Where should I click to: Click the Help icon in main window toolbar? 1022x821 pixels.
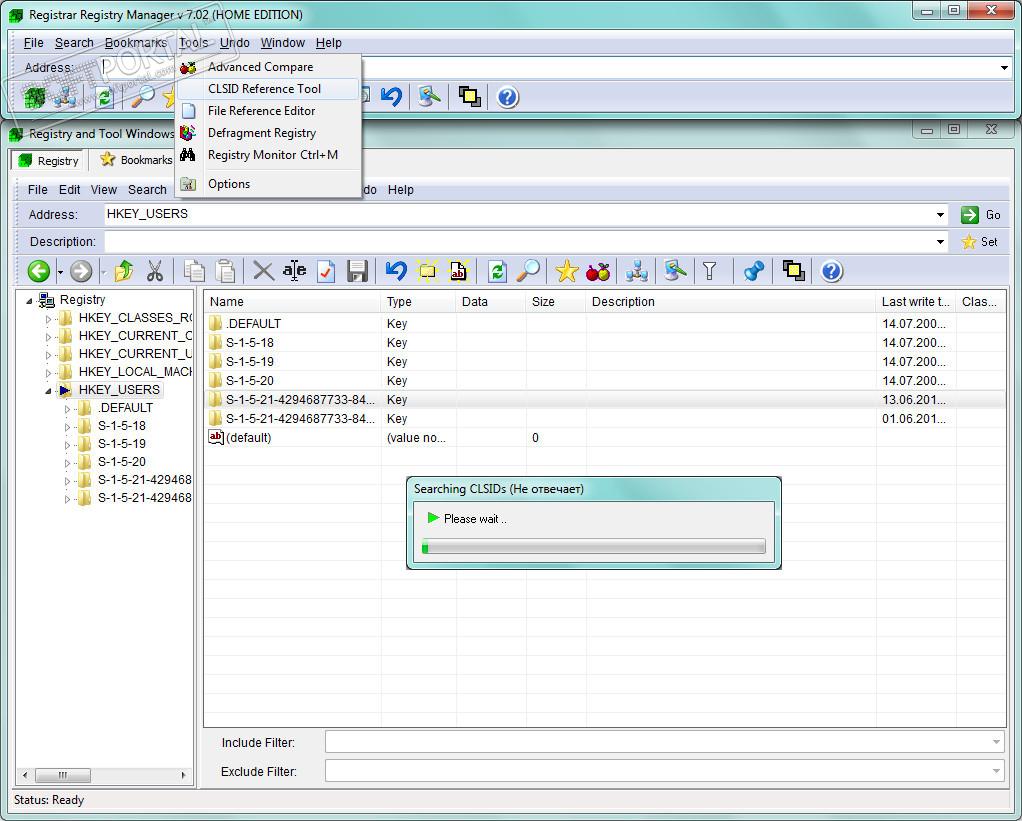click(508, 98)
